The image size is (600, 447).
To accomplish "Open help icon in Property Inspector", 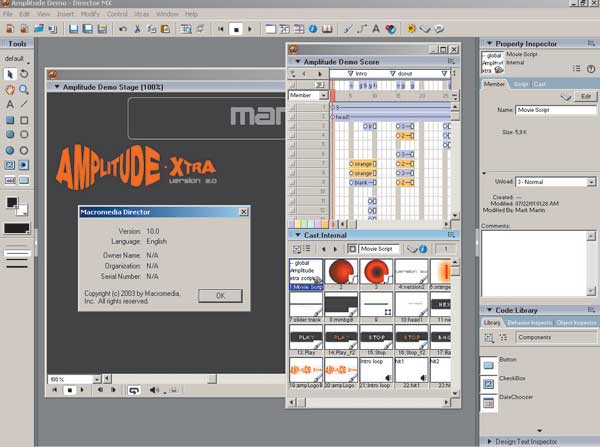I will pos(591,69).
